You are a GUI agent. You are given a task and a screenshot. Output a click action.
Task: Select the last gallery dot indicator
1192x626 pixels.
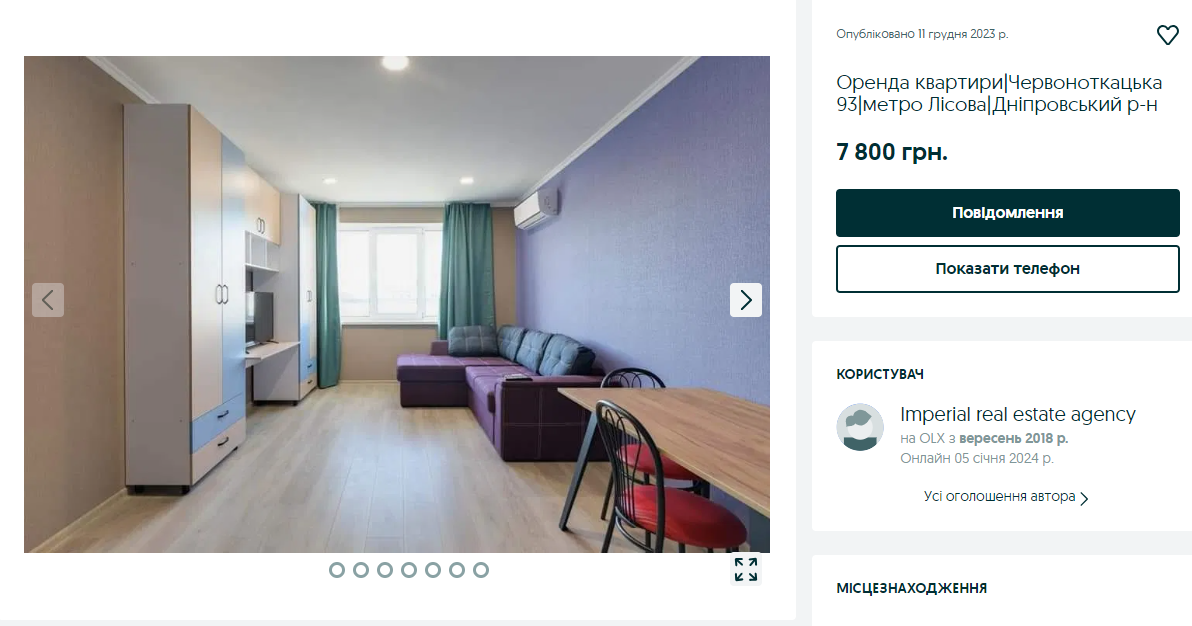[x=480, y=570]
